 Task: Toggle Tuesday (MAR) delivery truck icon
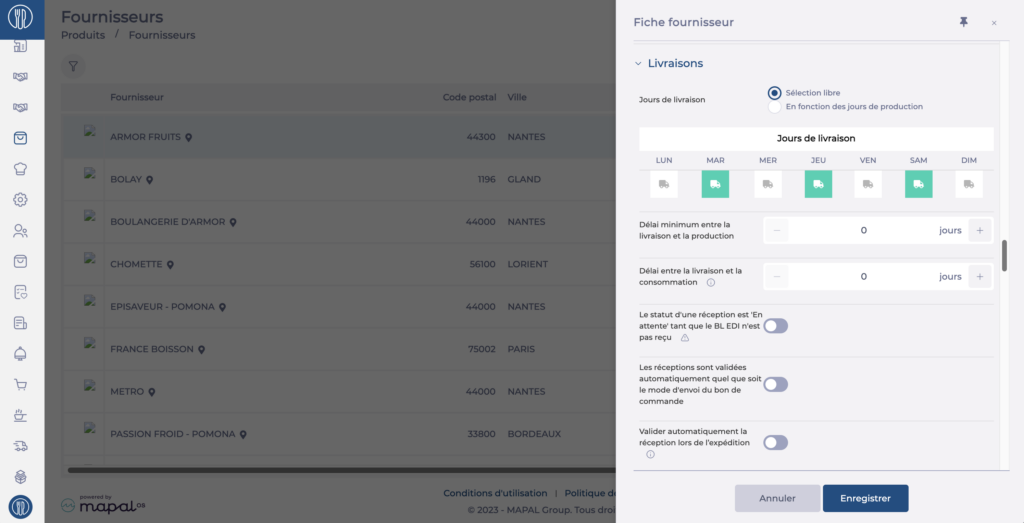[715, 184]
